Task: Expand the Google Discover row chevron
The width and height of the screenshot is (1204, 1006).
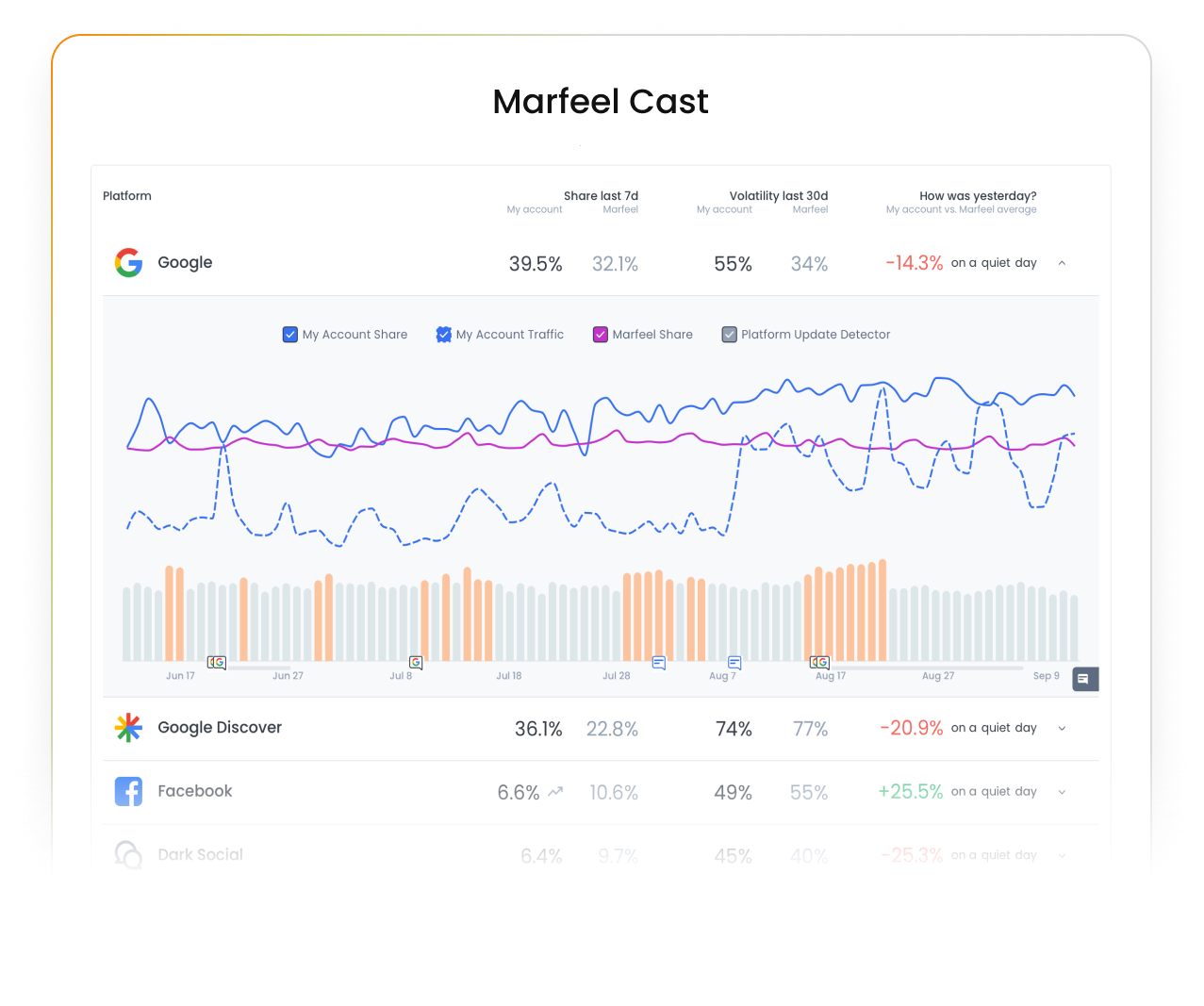Action: [x=1062, y=727]
